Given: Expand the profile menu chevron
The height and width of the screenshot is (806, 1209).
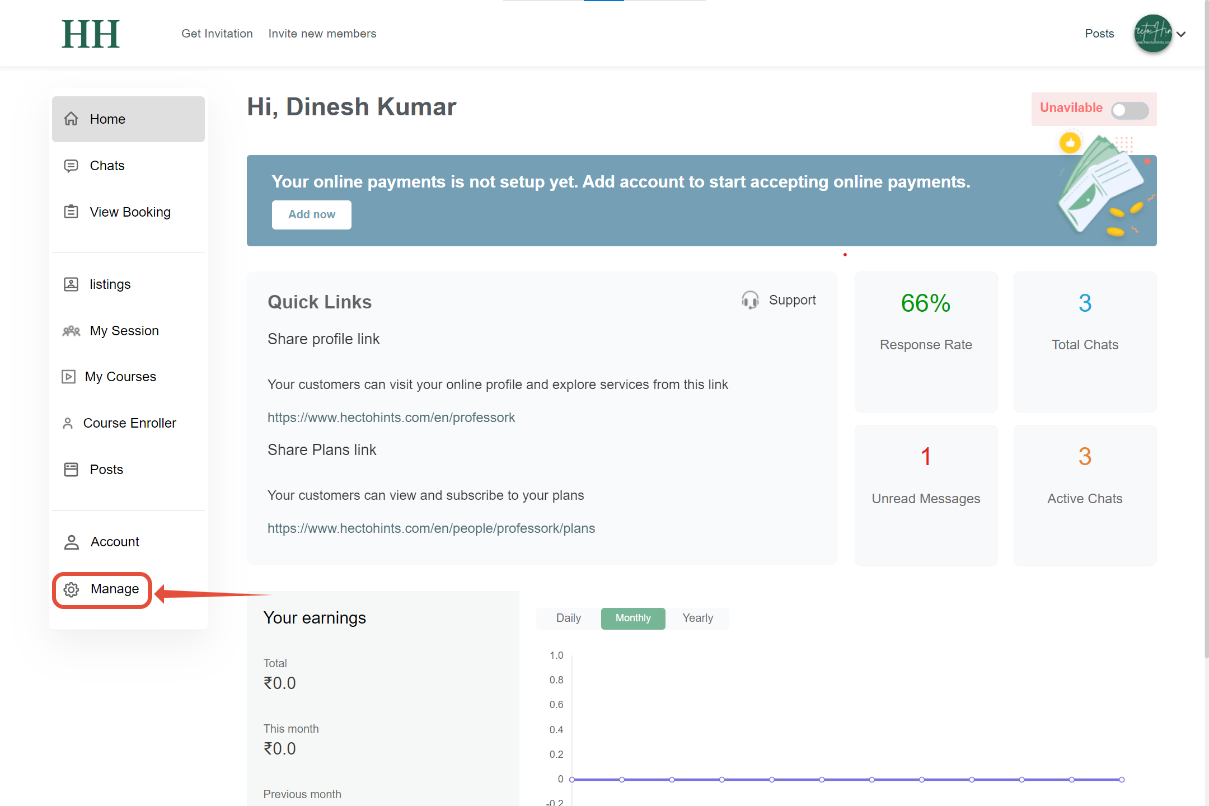Looking at the screenshot, I should [1182, 34].
